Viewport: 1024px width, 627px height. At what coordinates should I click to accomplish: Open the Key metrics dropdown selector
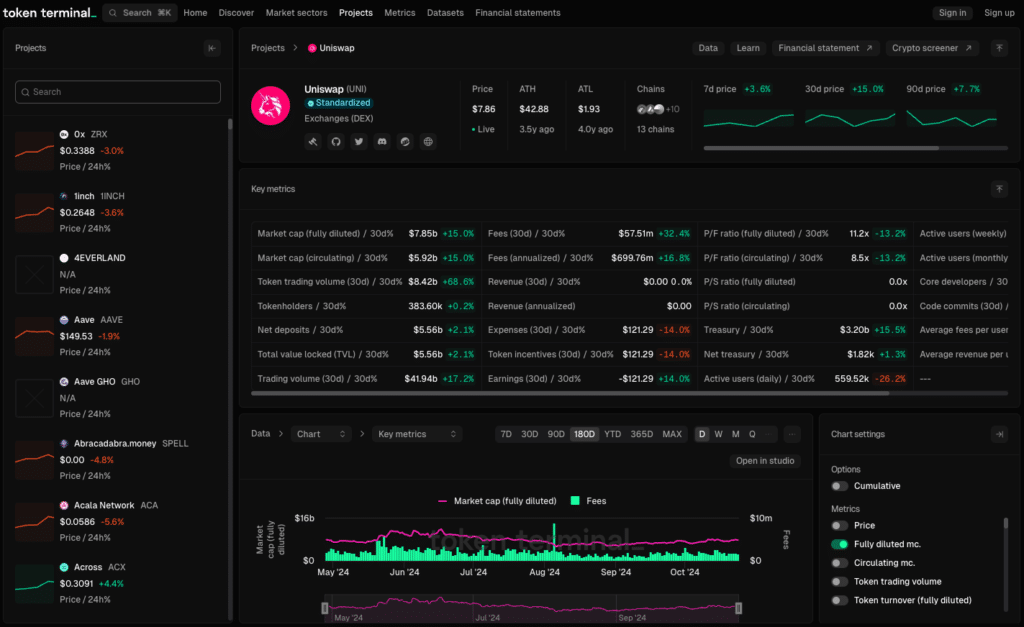pyautogui.click(x=417, y=434)
